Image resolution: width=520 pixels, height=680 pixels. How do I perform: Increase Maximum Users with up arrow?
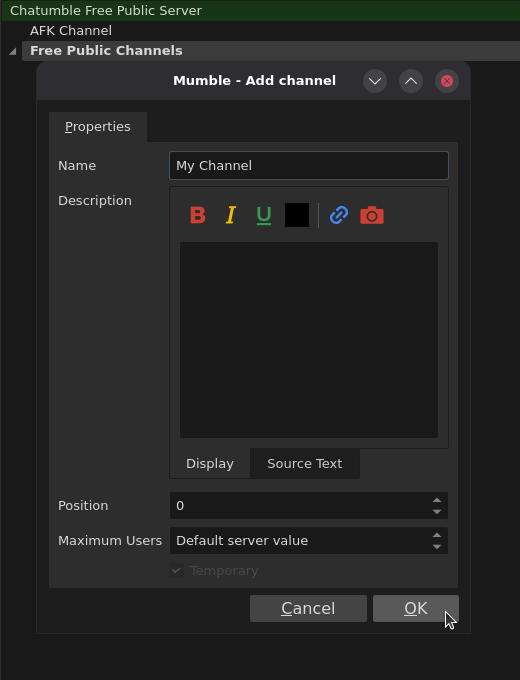437,535
